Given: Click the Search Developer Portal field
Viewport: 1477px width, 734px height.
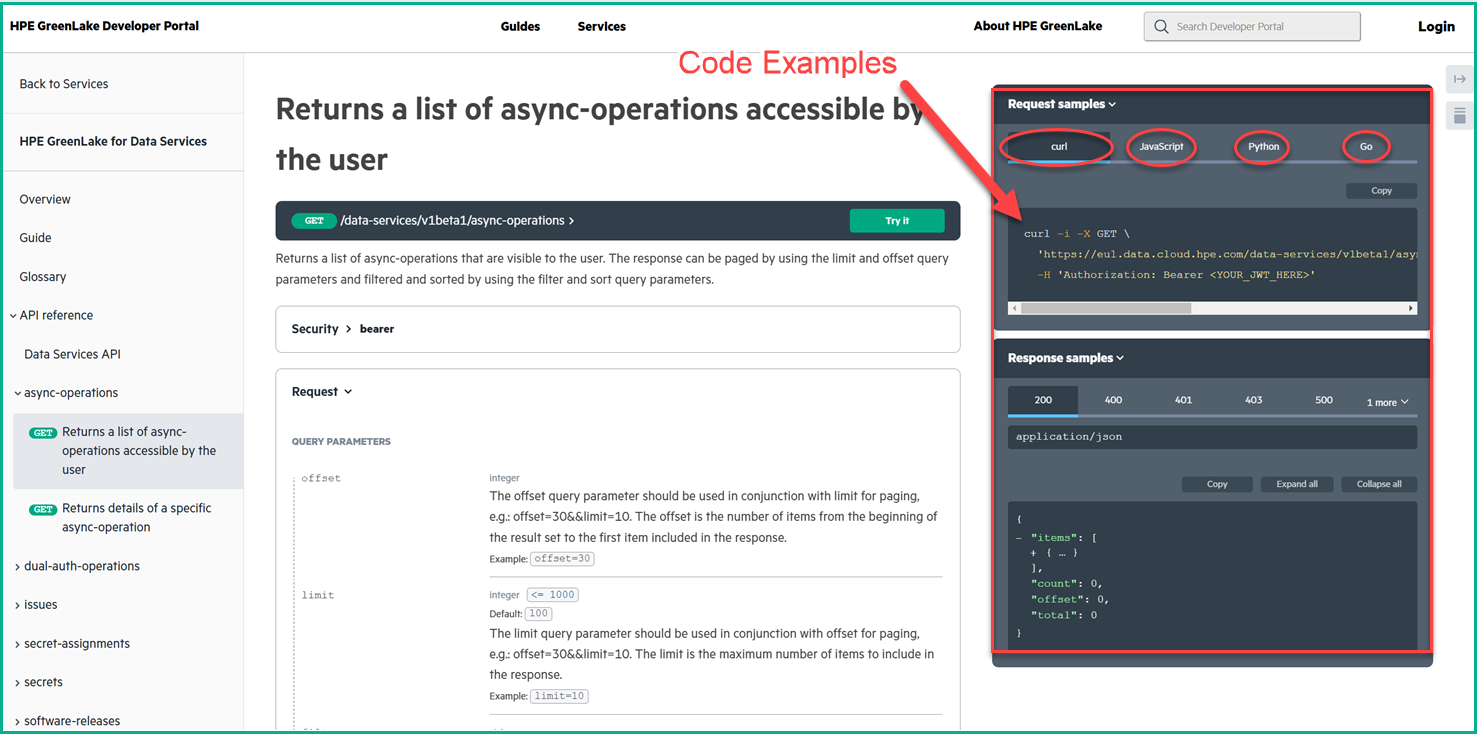Looking at the screenshot, I should [x=1252, y=27].
